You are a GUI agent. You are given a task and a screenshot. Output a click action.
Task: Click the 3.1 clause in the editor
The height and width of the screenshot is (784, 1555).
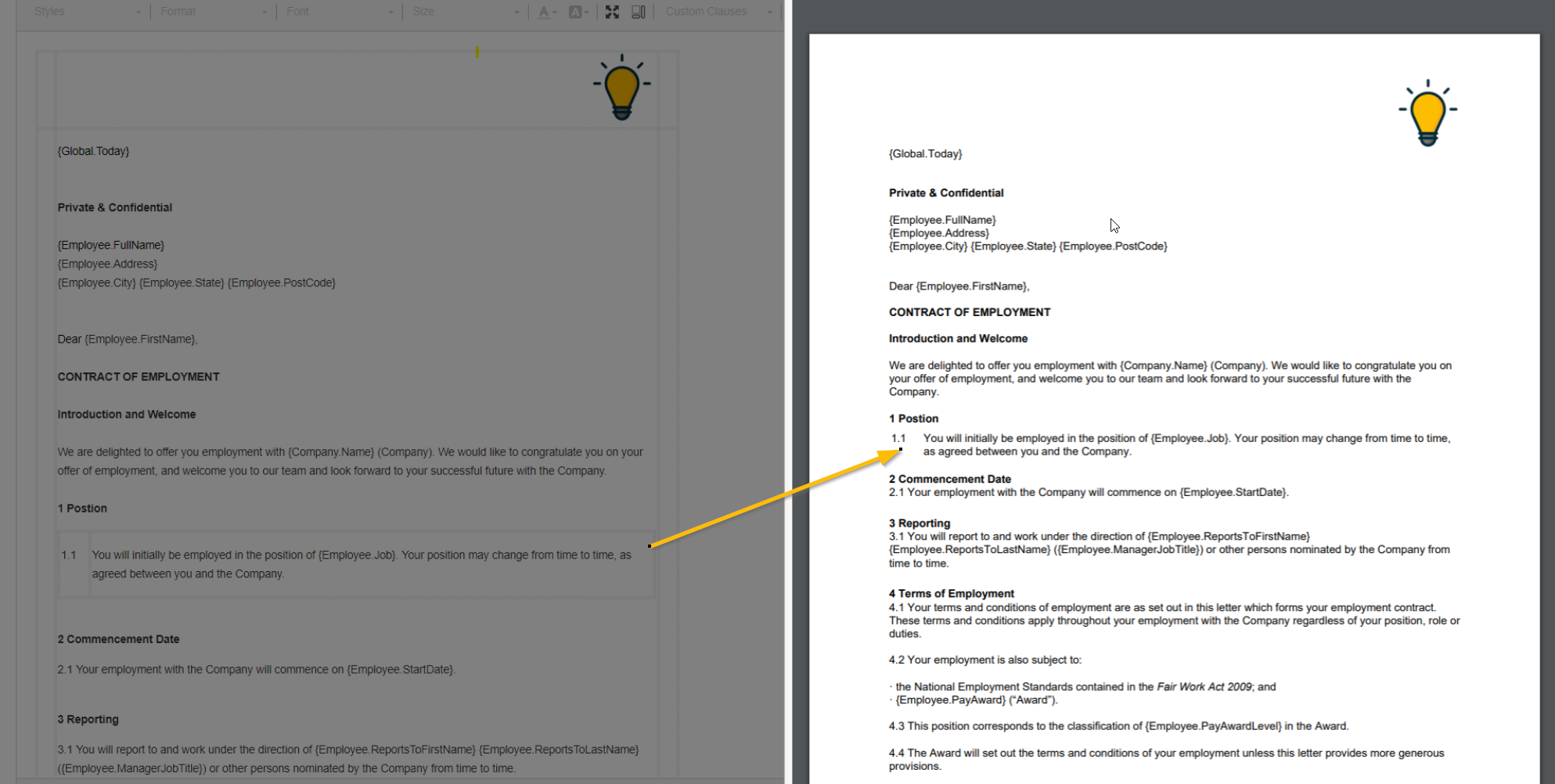(x=348, y=759)
